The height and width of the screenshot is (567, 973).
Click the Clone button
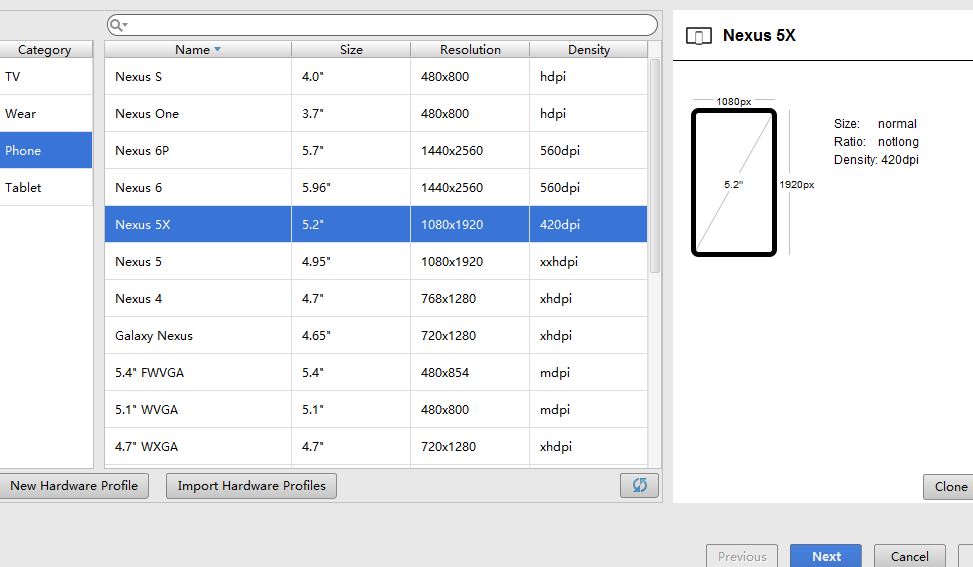(x=949, y=487)
